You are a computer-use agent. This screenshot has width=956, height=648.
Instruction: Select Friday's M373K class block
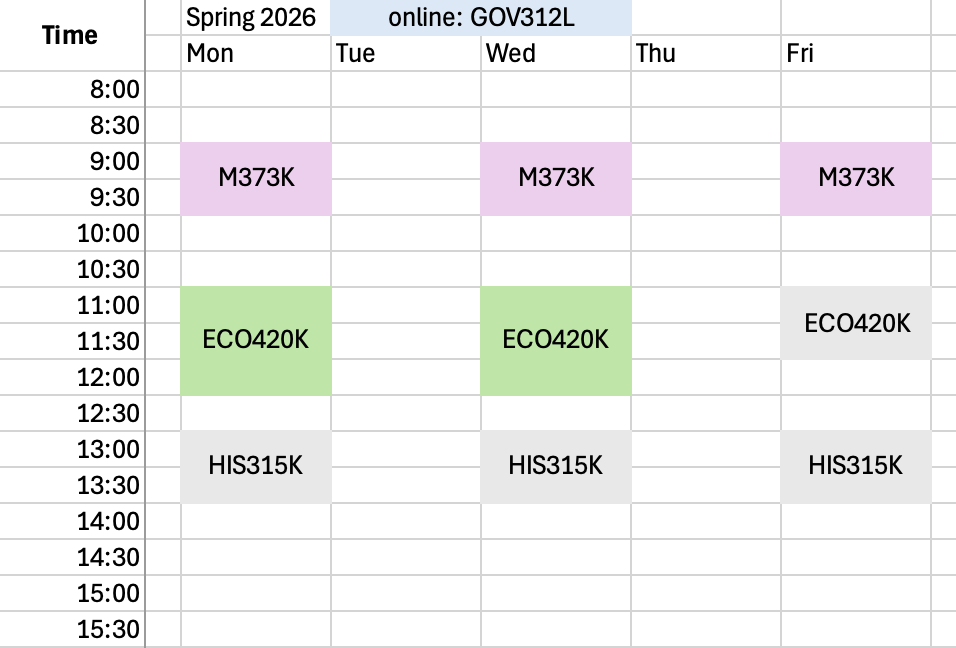pyautogui.click(x=856, y=178)
